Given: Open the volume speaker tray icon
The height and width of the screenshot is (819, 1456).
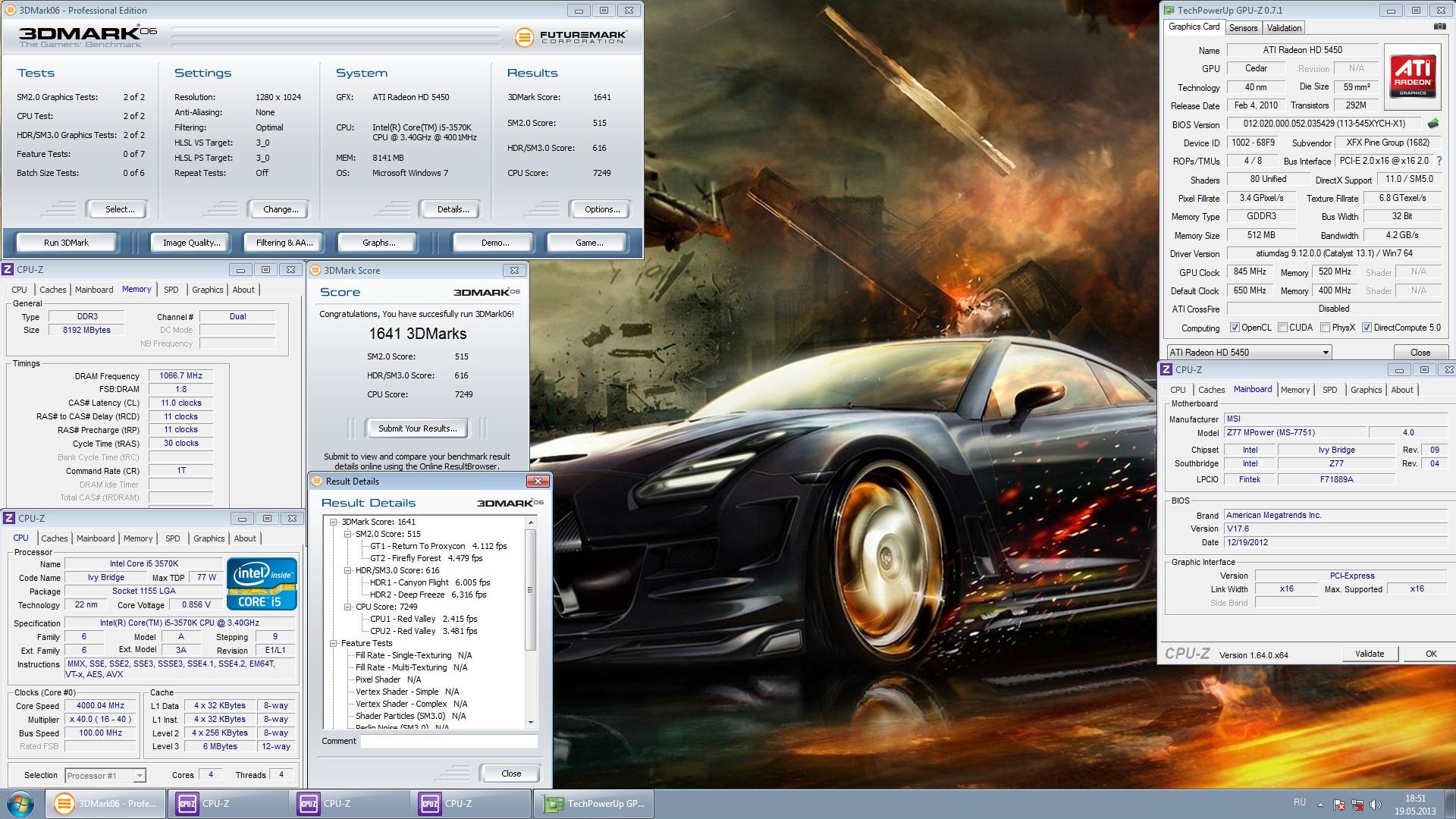Looking at the screenshot, I should 1376,805.
